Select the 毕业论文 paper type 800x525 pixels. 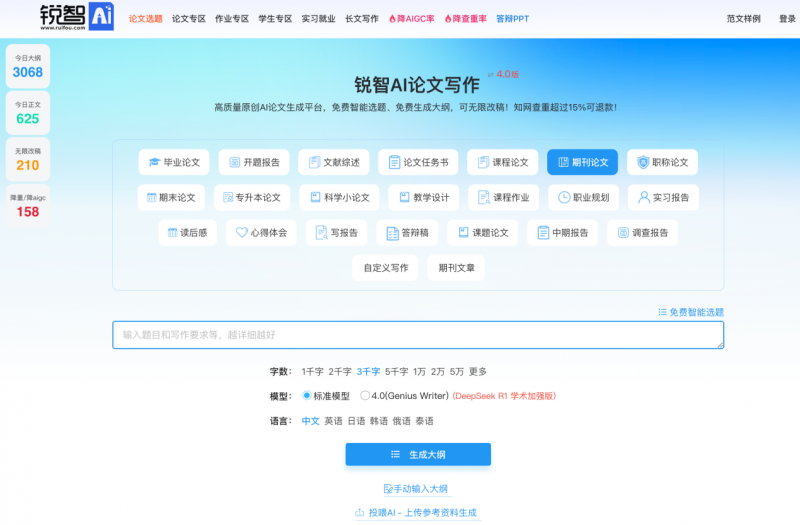coord(174,162)
